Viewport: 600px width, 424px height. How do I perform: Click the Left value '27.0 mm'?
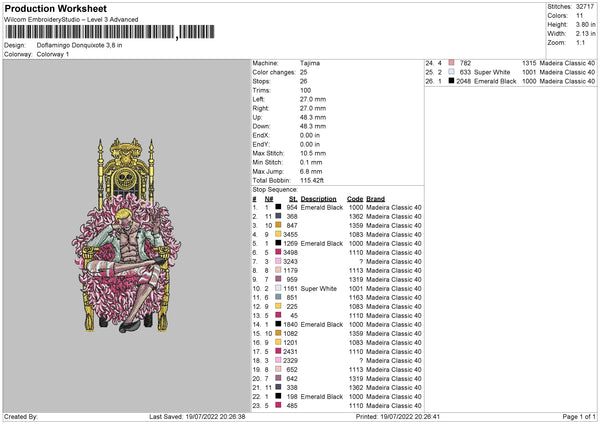tap(313, 99)
